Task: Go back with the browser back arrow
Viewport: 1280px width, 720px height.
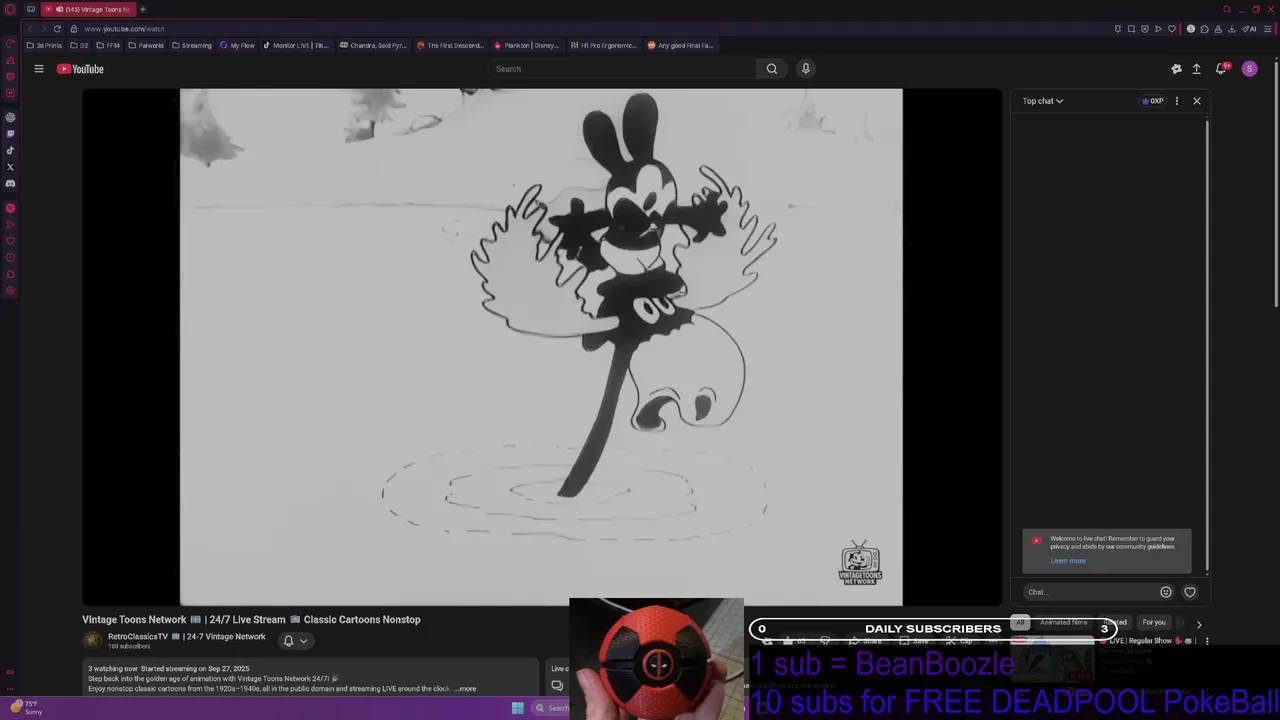Action: pyautogui.click(x=30, y=29)
